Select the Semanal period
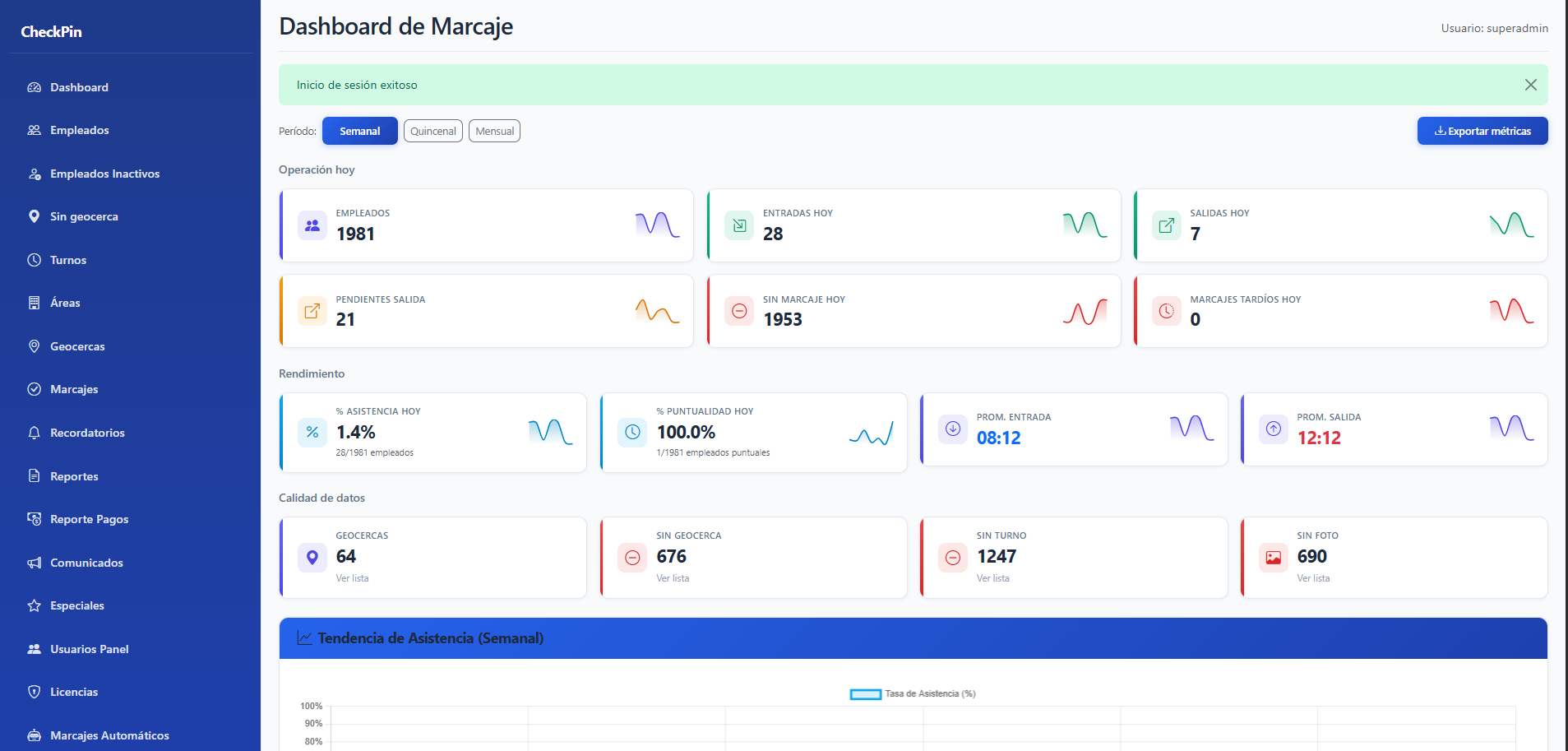This screenshot has width=1568, height=751. pos(360,131)
